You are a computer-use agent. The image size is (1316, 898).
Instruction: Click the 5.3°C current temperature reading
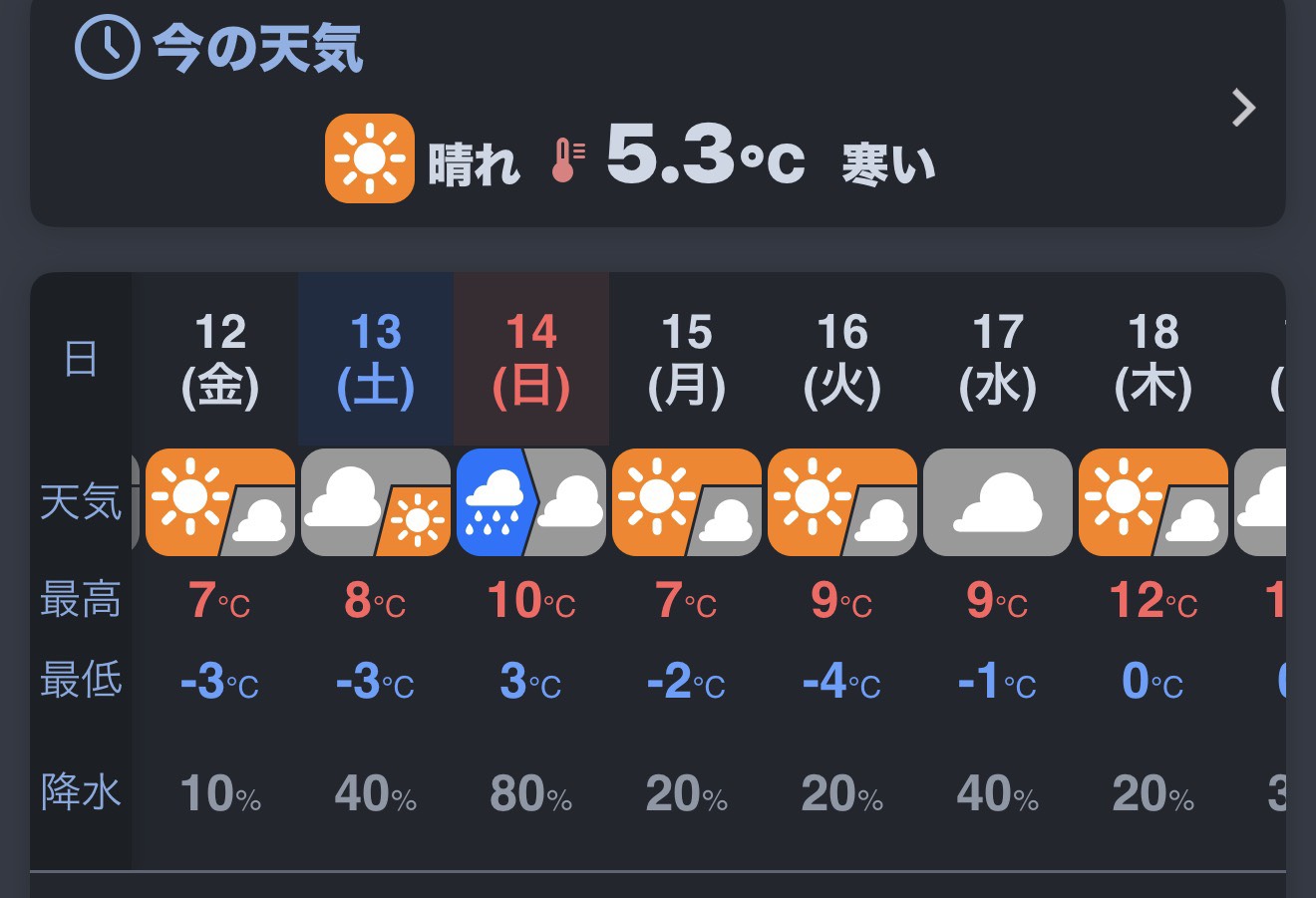(x=705, y=156)
